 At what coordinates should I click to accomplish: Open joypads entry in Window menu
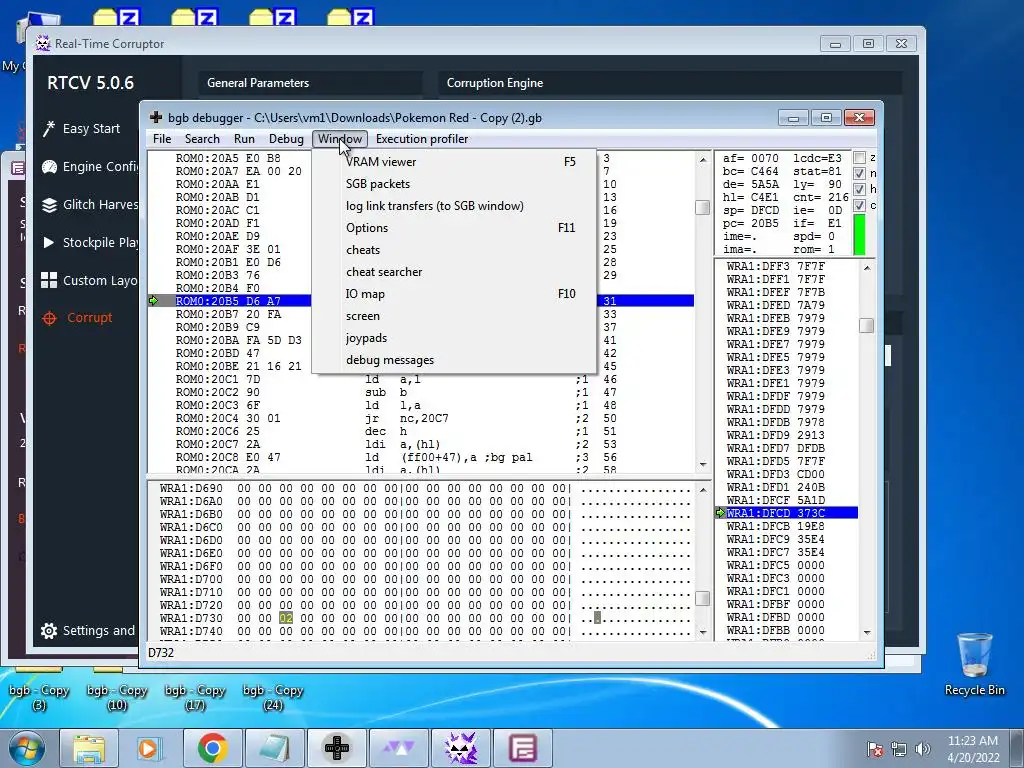tap(454, 338)
